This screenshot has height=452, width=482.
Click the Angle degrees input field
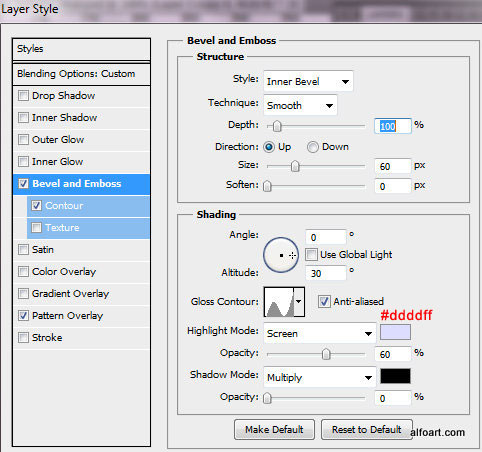(x=326, y=237)
